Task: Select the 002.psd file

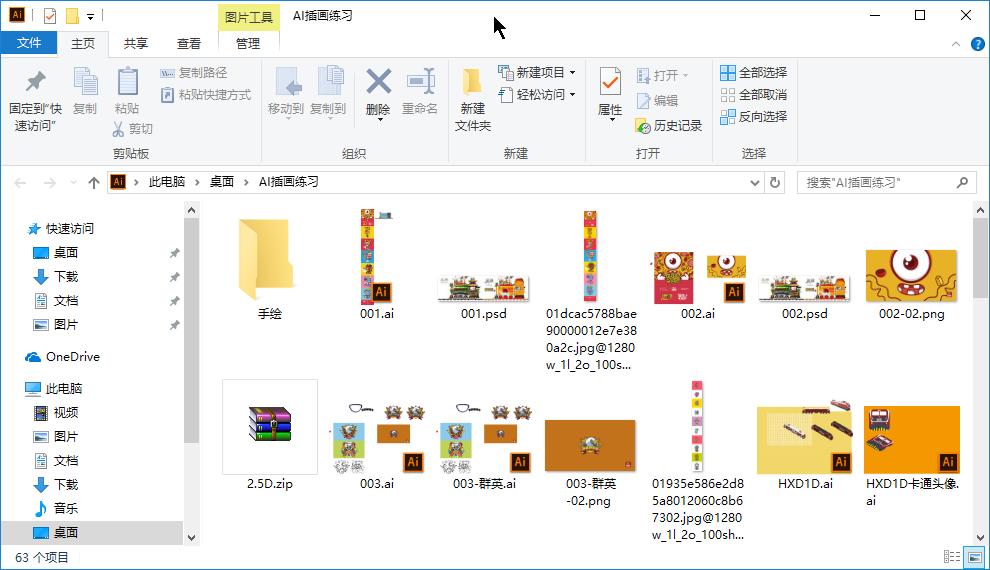Action: click(x=804, y=297)
